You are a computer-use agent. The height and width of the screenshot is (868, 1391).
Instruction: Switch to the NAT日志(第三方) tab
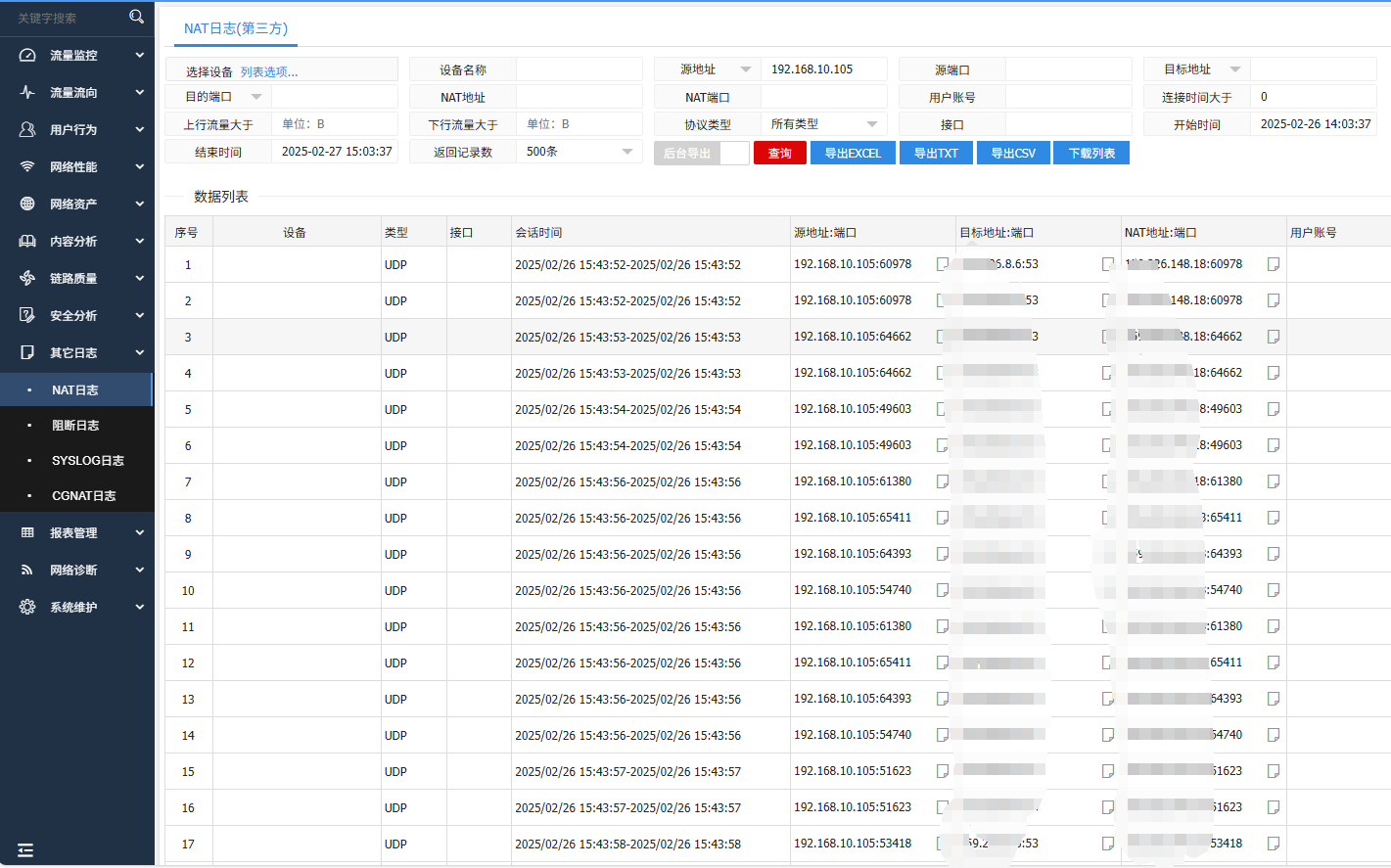(236, 28)
